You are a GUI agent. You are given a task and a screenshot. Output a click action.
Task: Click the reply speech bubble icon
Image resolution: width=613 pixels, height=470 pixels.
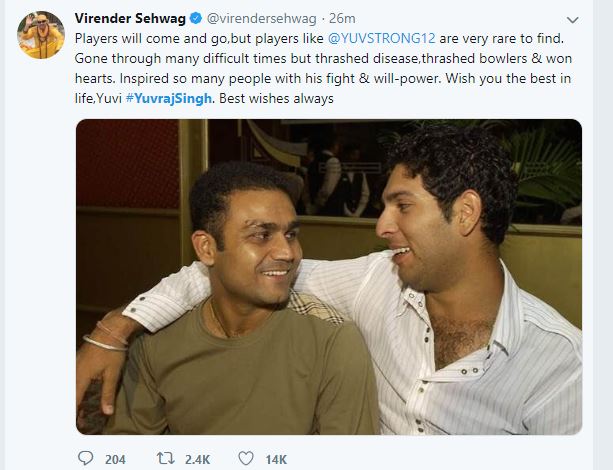click(x=85, y=459)
